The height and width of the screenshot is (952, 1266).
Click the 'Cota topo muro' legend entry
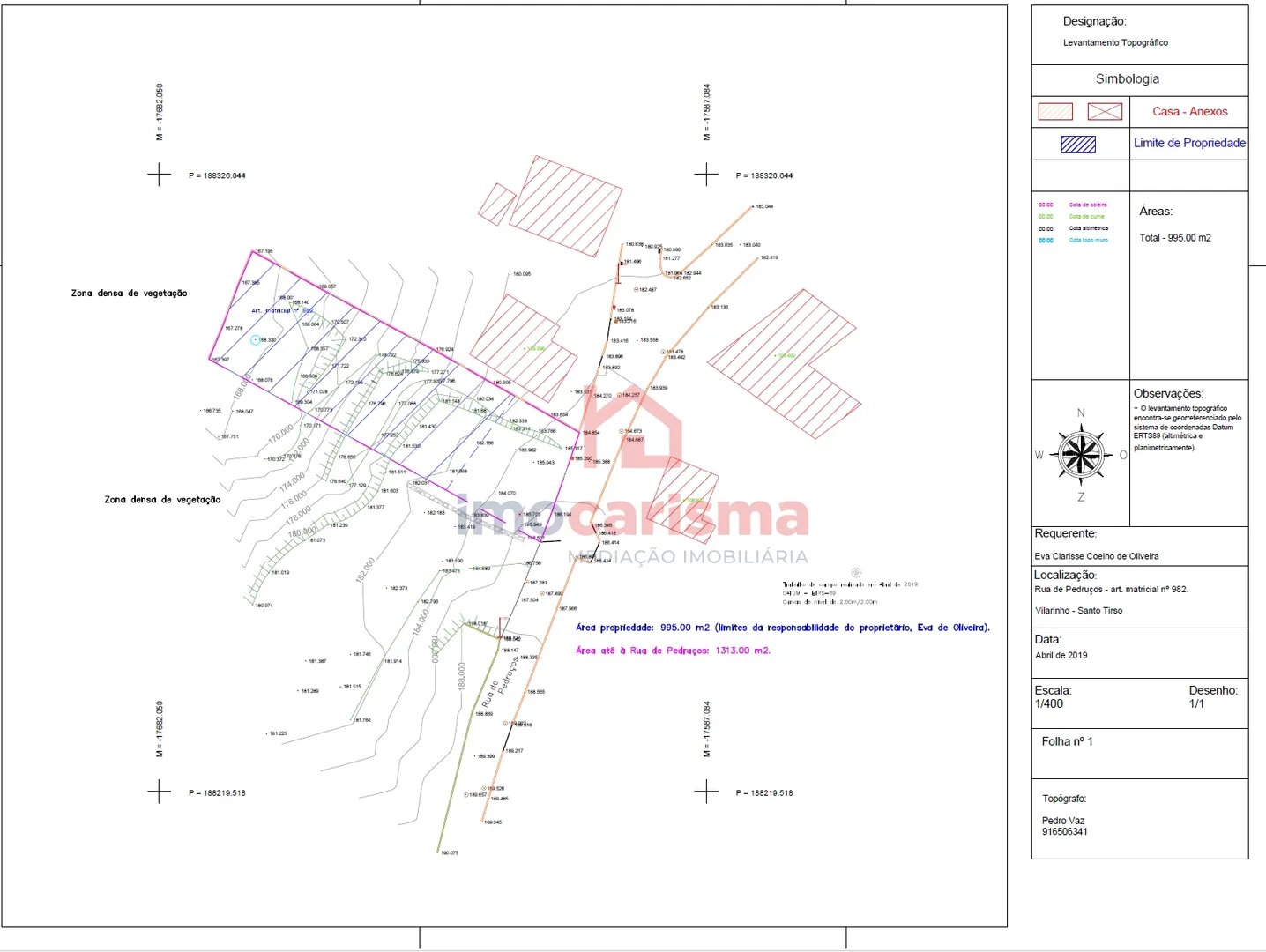pyautogui.click(x=1089, y=240)
